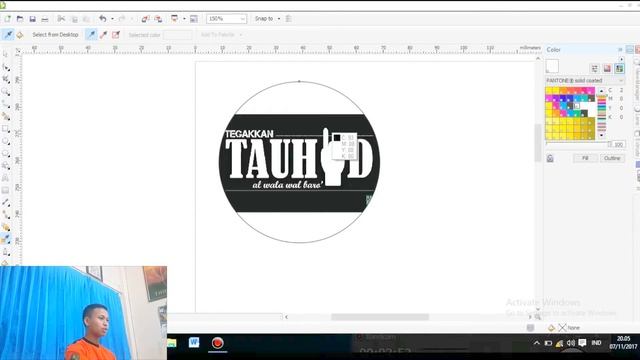
Task: Click the fill indicator icon in status bar
Action: (551, 328)
